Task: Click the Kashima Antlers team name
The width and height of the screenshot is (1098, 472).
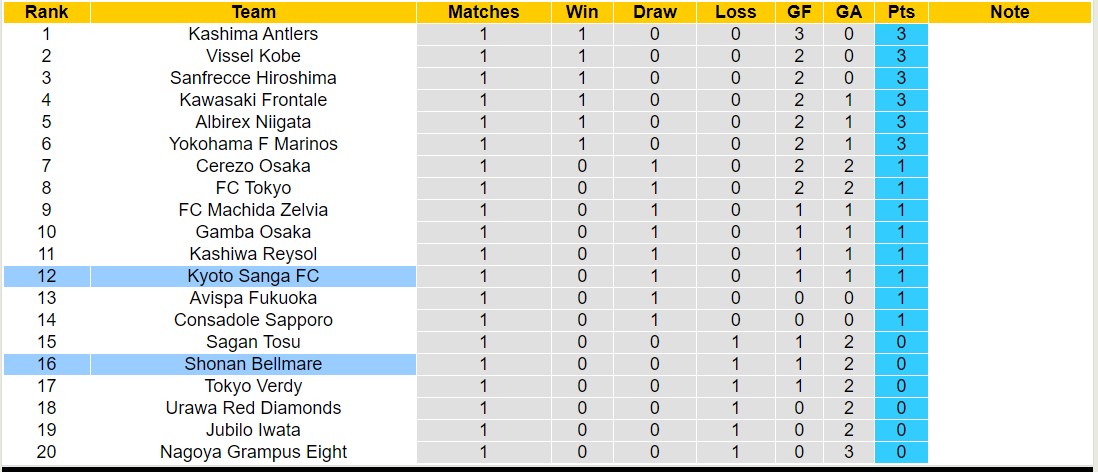Action: [253, 34]
